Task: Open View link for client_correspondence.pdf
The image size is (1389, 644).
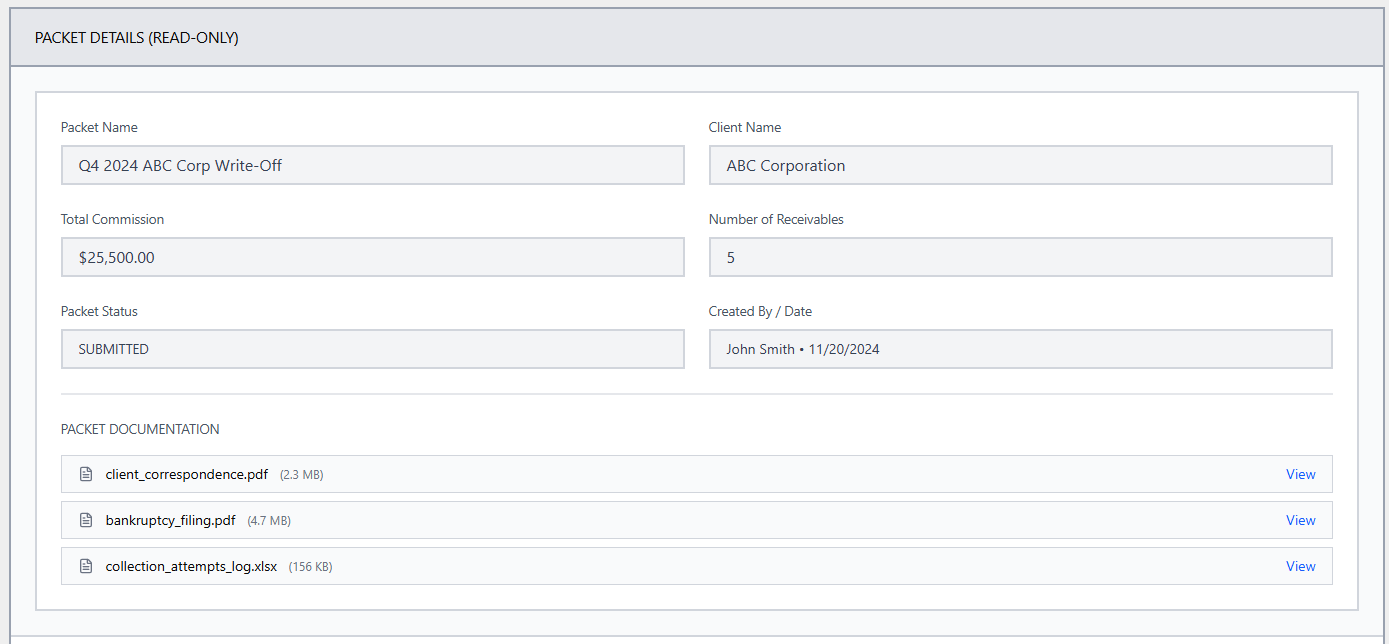Action: click(1300, 474)
